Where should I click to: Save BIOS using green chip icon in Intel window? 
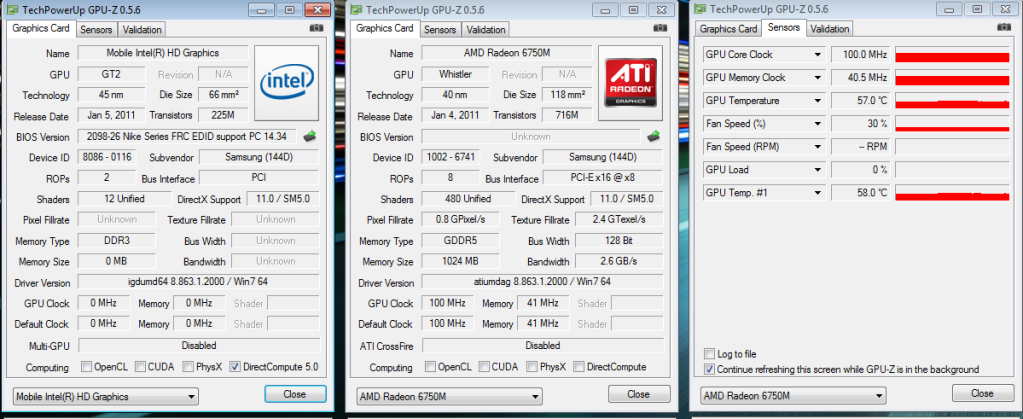(309, 136)
